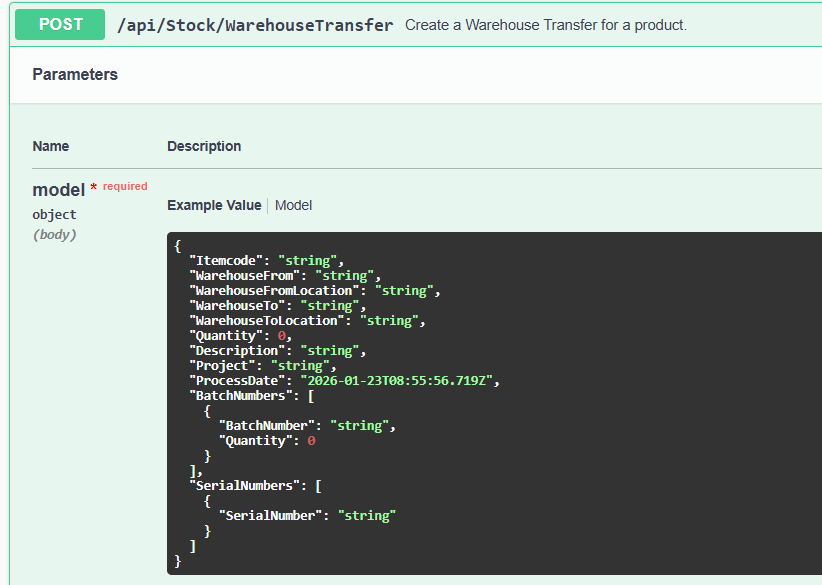
Task: Switch to the Model tab
Action: click(x=293, y=205)
